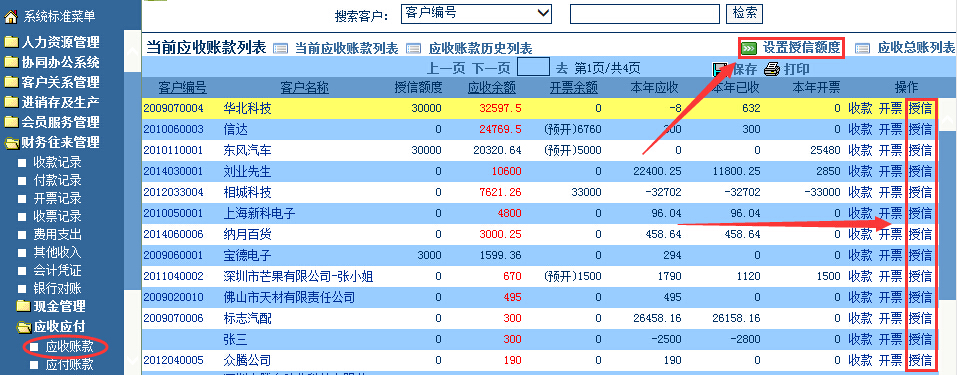The image size is (957, 375).
Task: Sort by the 应收余额 column header
Action: pyautogui.click(x=491, y=88)
